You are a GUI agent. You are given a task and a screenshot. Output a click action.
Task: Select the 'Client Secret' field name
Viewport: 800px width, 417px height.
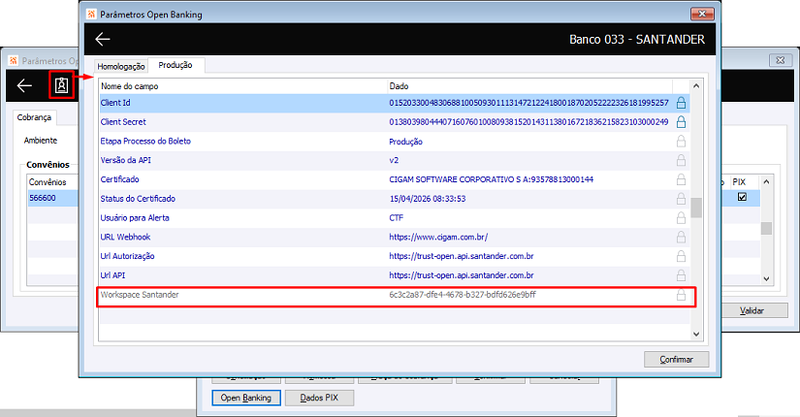(123, 122)
